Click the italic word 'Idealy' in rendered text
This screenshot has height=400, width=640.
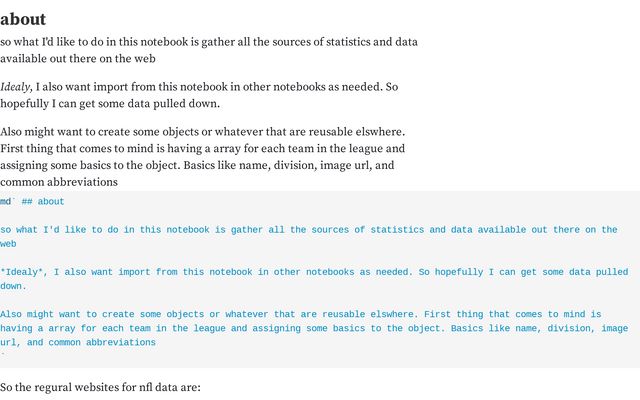(16, 87)
